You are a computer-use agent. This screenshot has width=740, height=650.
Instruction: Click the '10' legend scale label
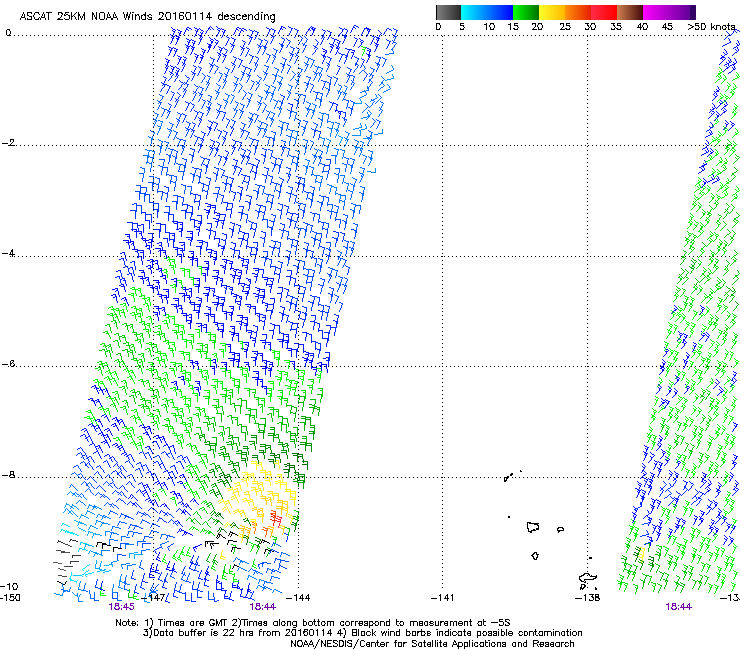489,27
